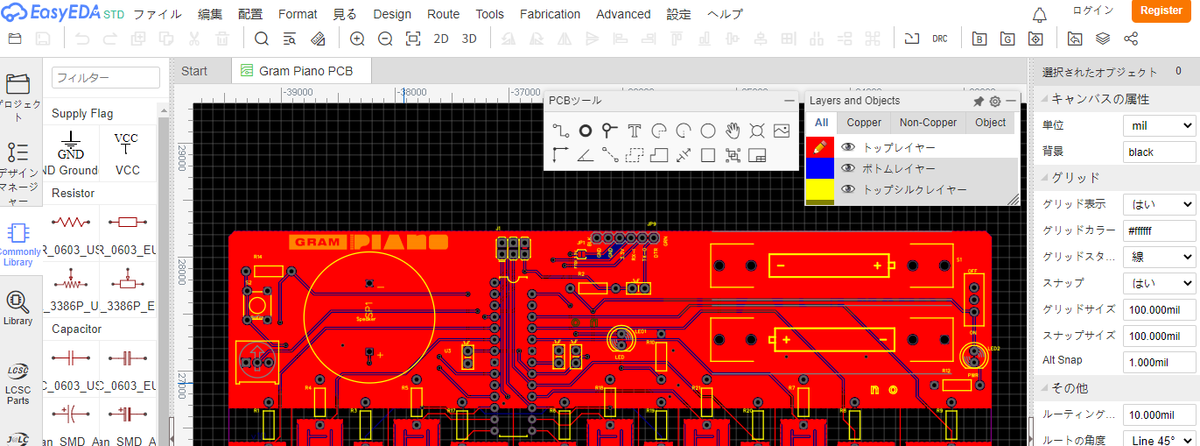Open the Fabrication menu
This screenshot has width=1200, height=446.
click(548, 15)
